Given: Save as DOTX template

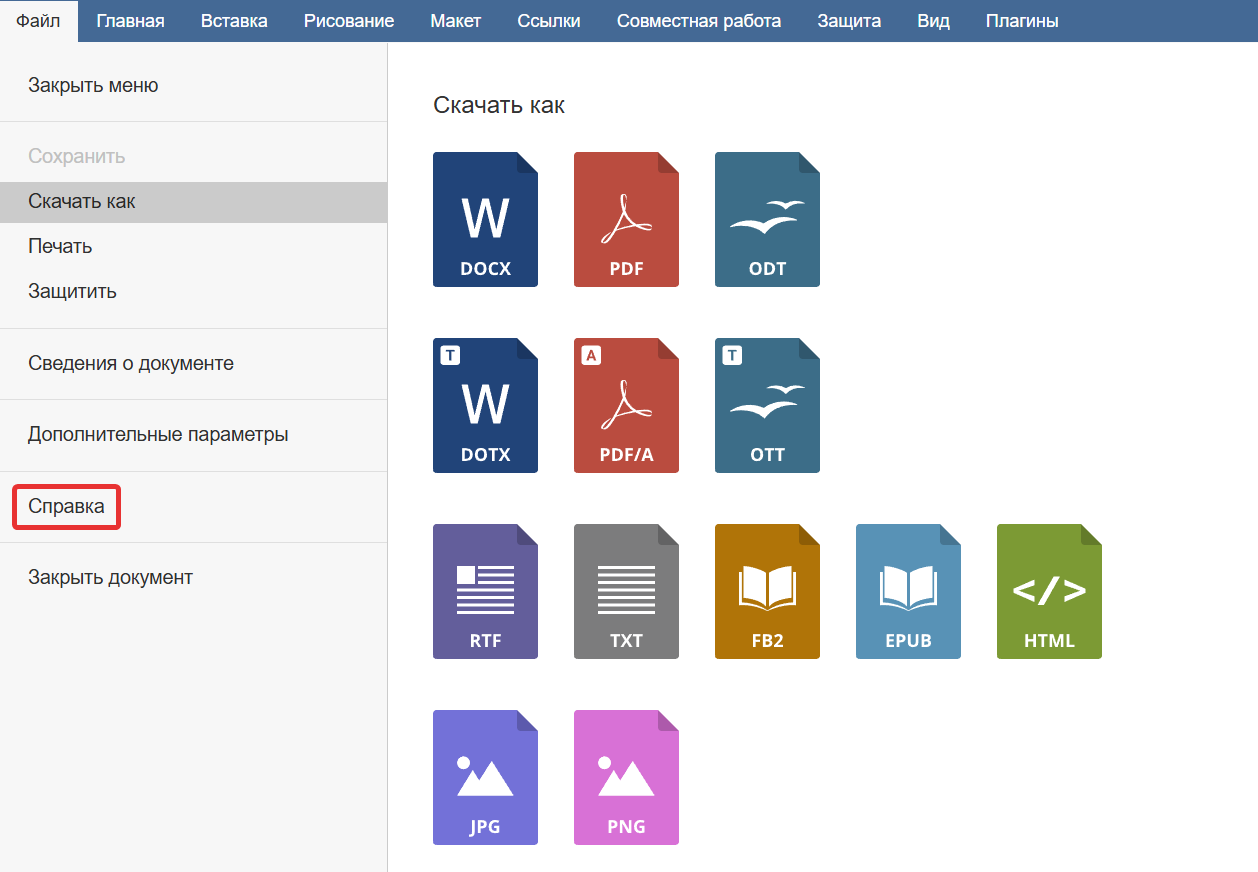Looking at the screenshot, I should click(x=485, y=405).
